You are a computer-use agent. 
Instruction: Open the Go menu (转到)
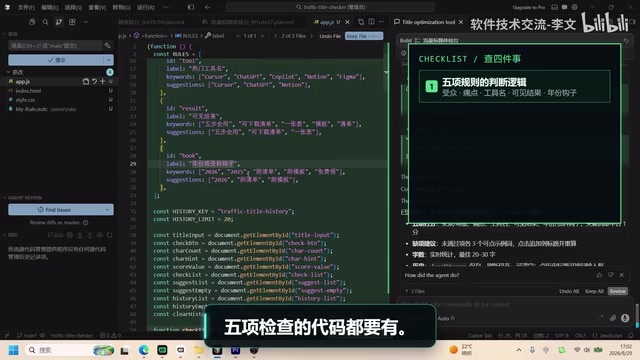(121, 7)
